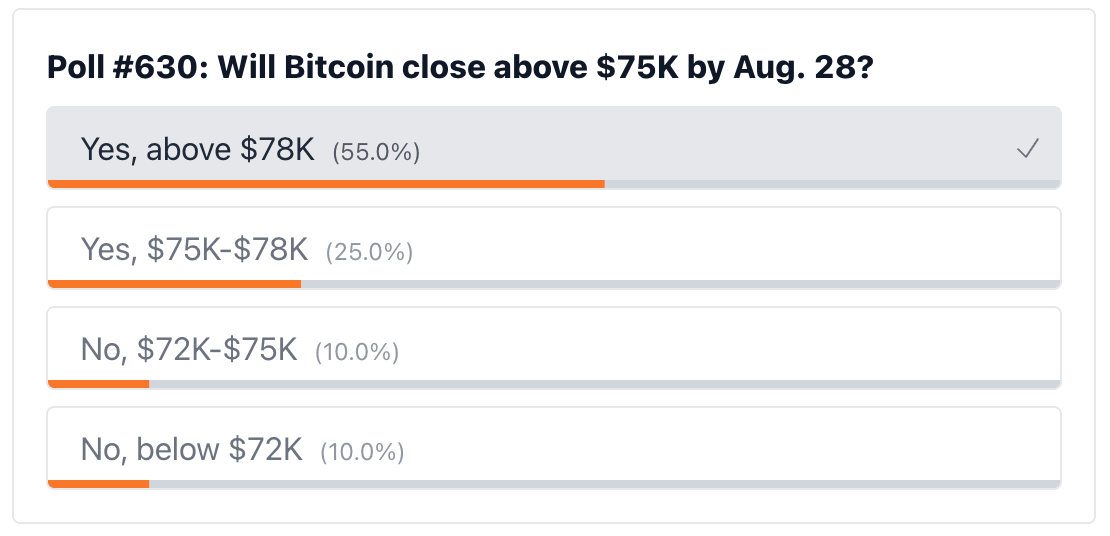Choose the "Yes, $75K-$78K" poll option

click(x=554, y=248)
